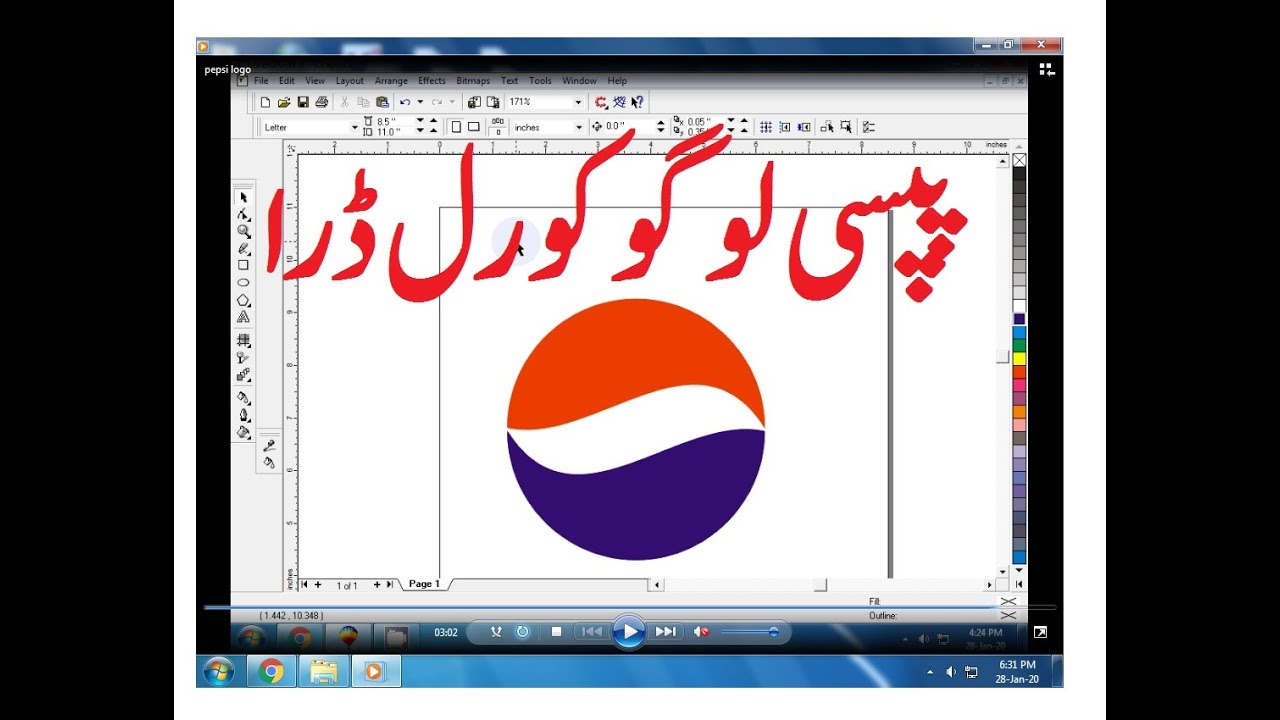Click the Print icon in toolbar
This screenshot has height=720, width=1280.
(321, 102)
